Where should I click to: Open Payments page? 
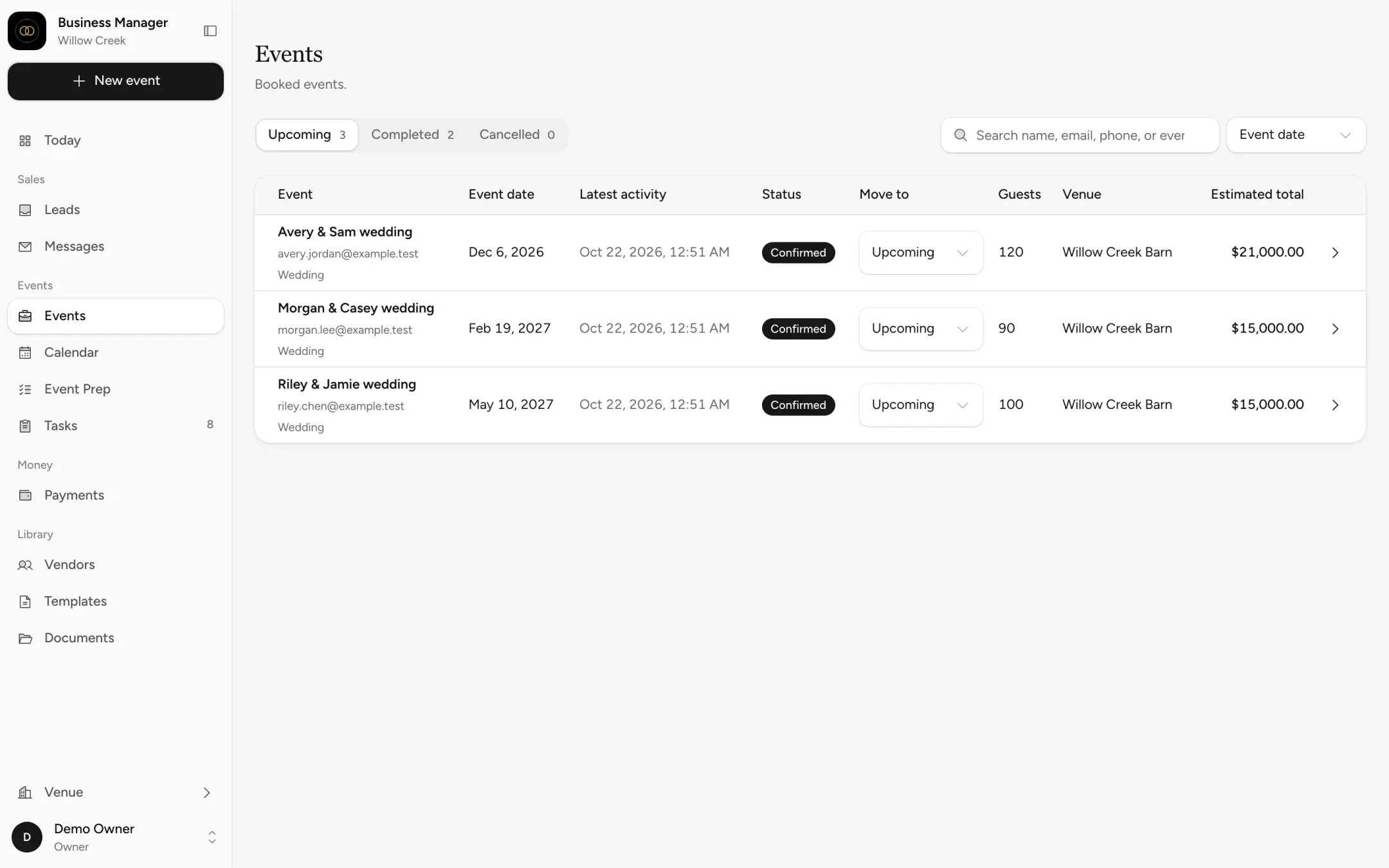pyautogui.click(x=116, y=496)
